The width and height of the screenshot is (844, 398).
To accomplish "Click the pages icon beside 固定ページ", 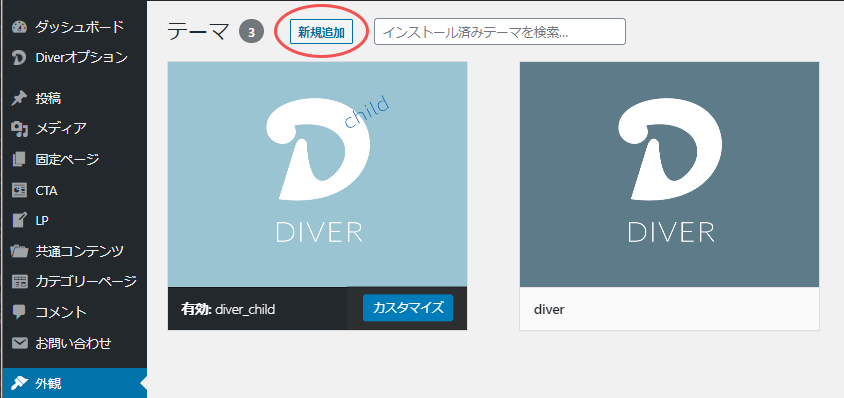I will 19,159.
